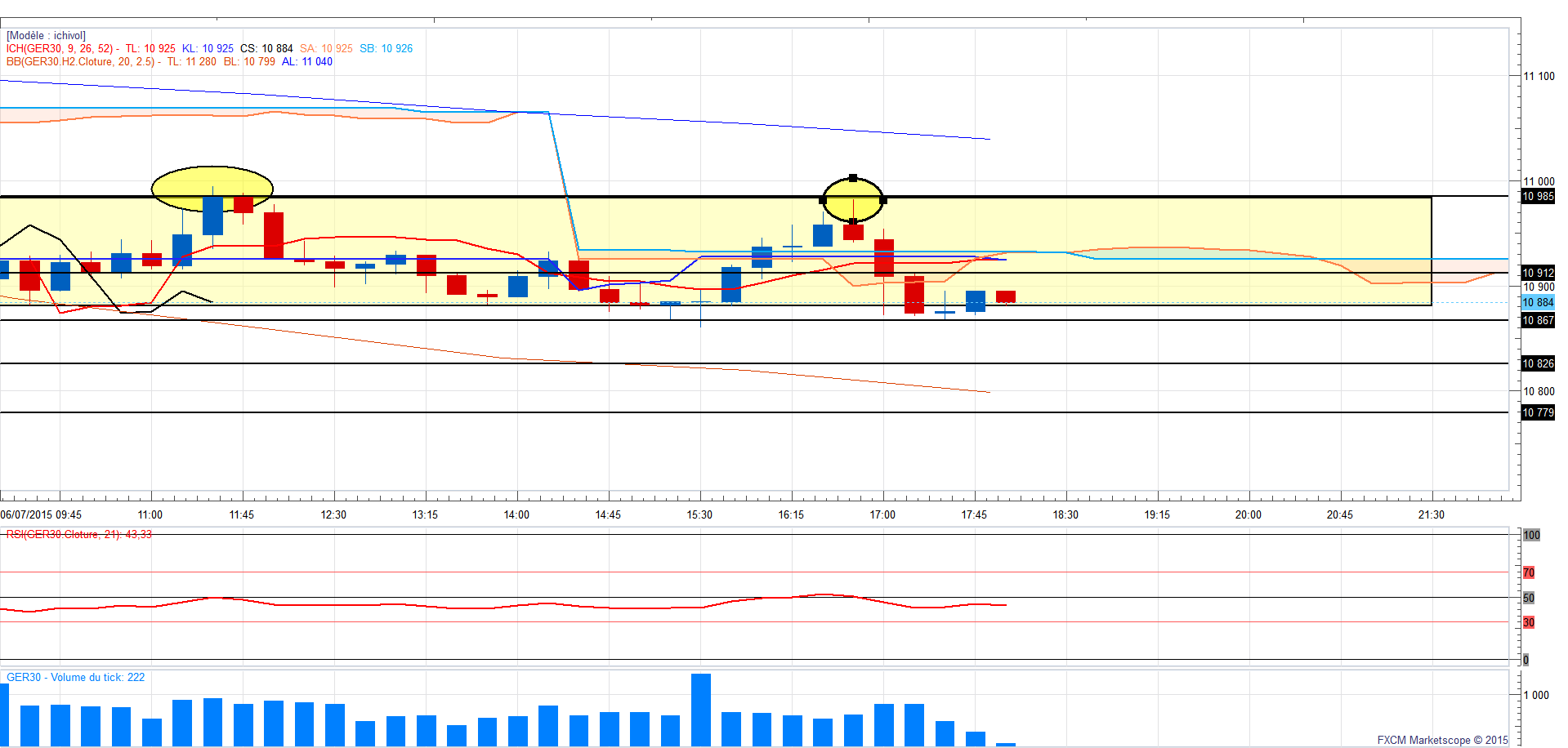Click the 18:30 time axis label

pyautogui.click(x=1065, y=515)
